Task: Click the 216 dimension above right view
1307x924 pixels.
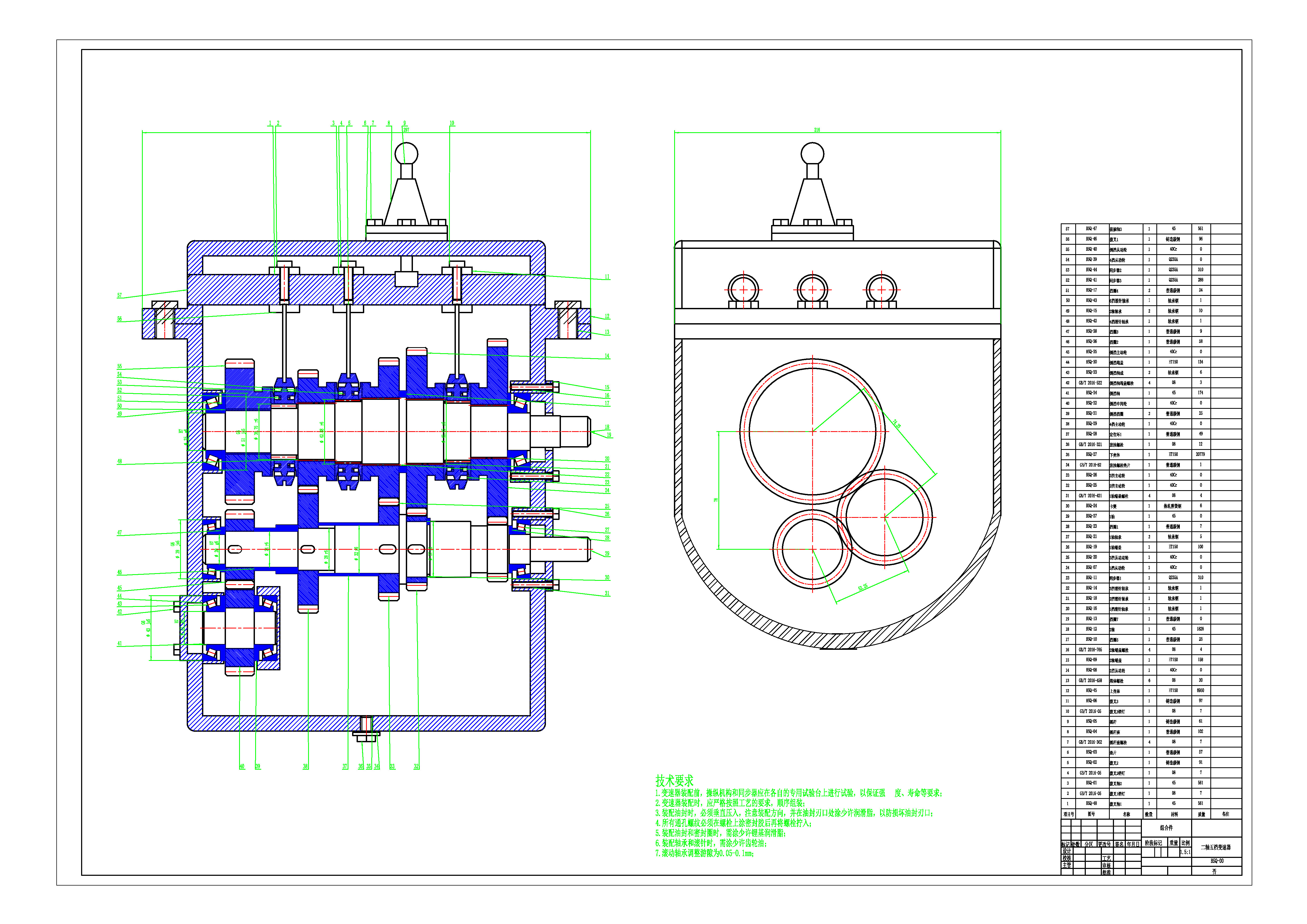Action: [x=817, y=130]
